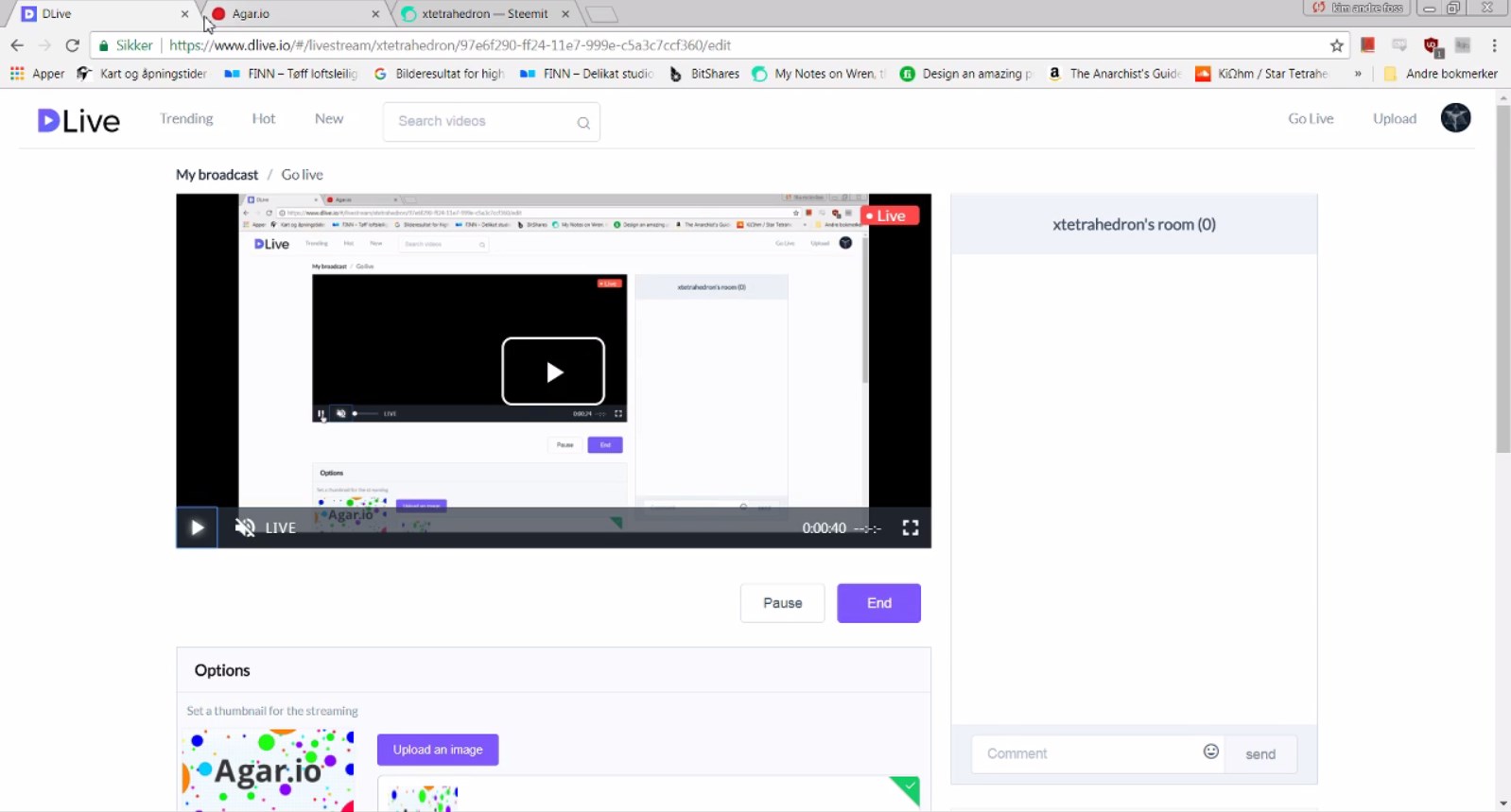
Task: Open the Chrome three-dot menu
Action: (x=1494, y=45)
